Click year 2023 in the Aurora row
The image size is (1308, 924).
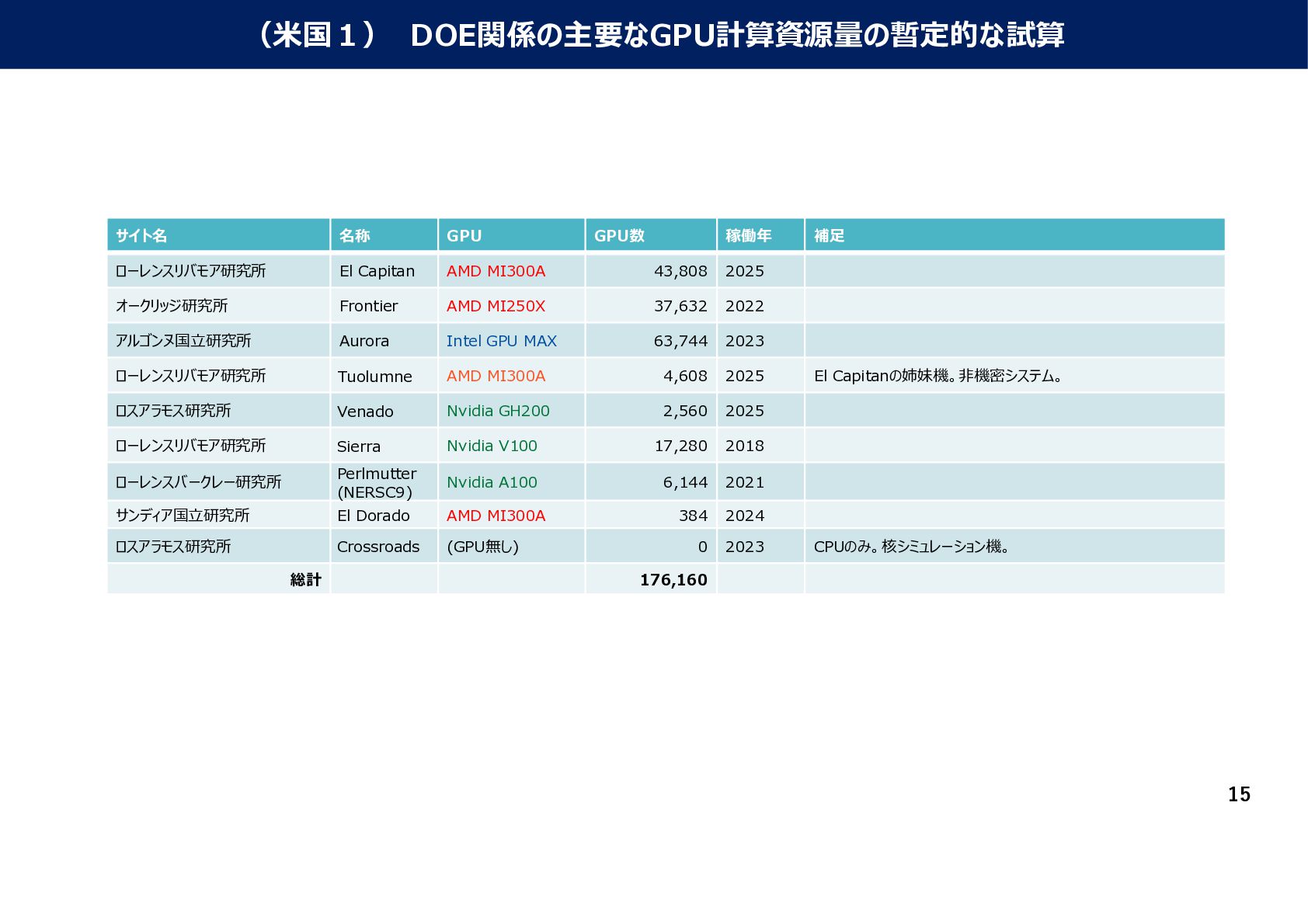[745, 341]
